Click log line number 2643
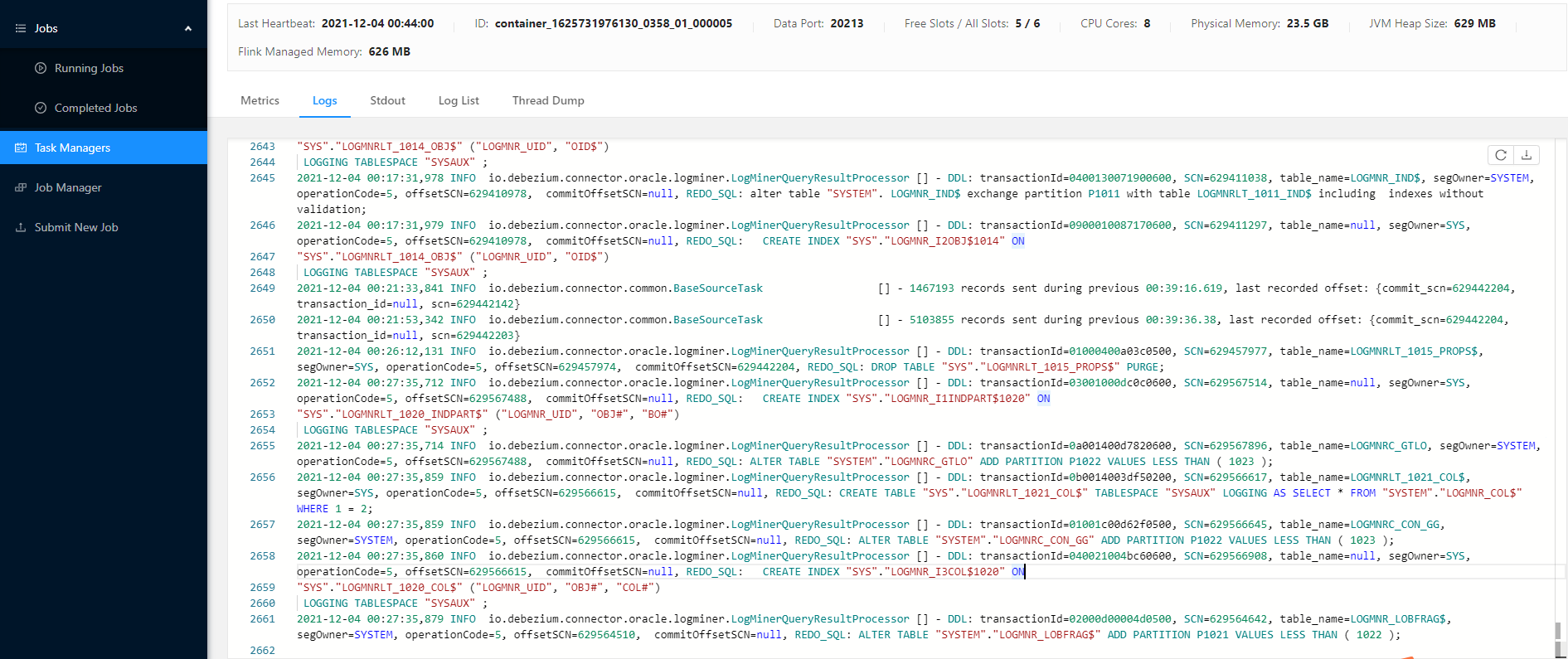Image resolution: width=1568 pixels, height=659 pixels. pyautogui.click(x=263, y=147)
